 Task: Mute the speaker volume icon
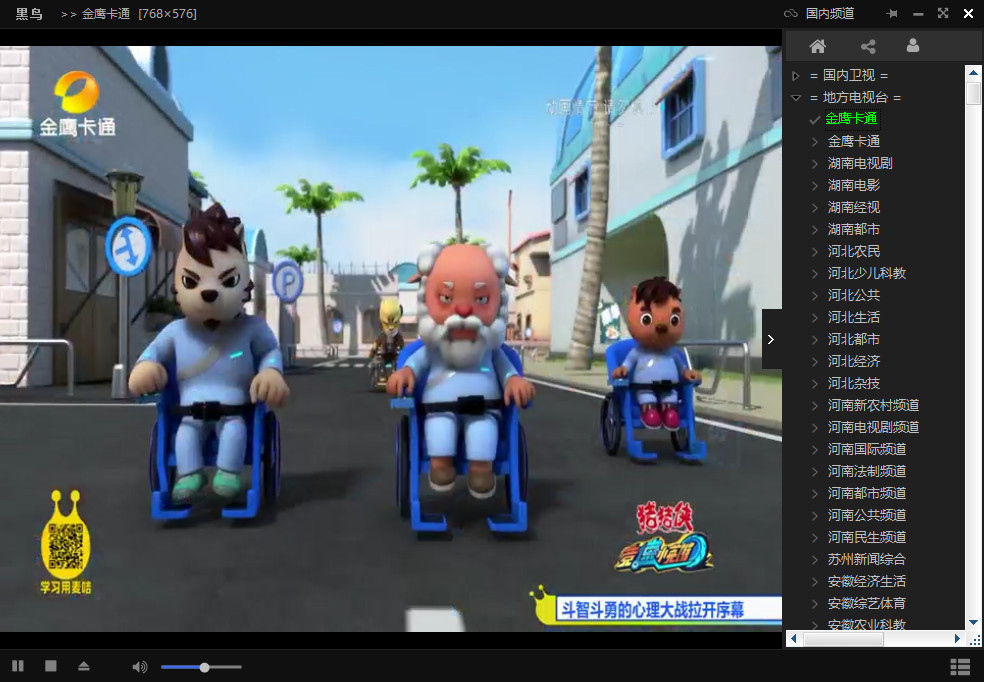(x=140, y=667)
